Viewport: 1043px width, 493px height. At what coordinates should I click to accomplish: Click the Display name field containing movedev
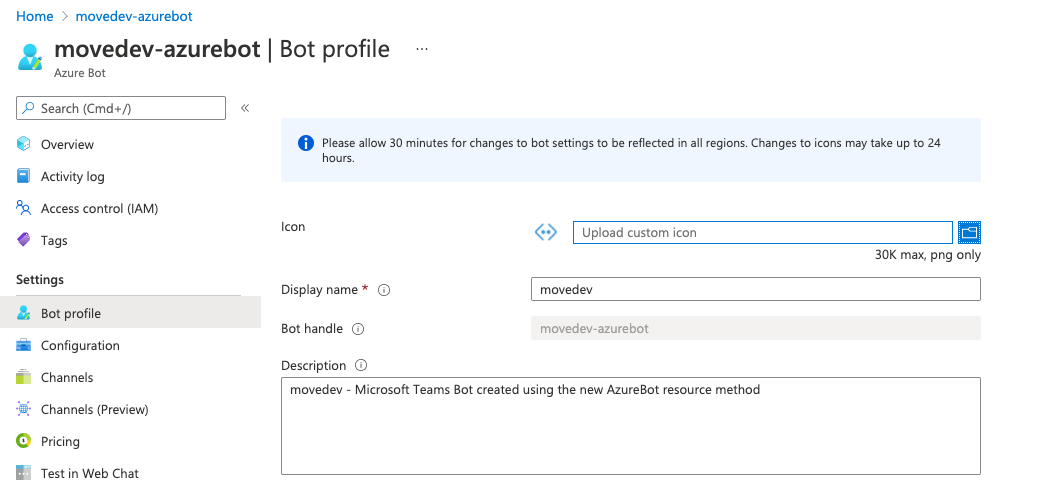coord(756,289)
